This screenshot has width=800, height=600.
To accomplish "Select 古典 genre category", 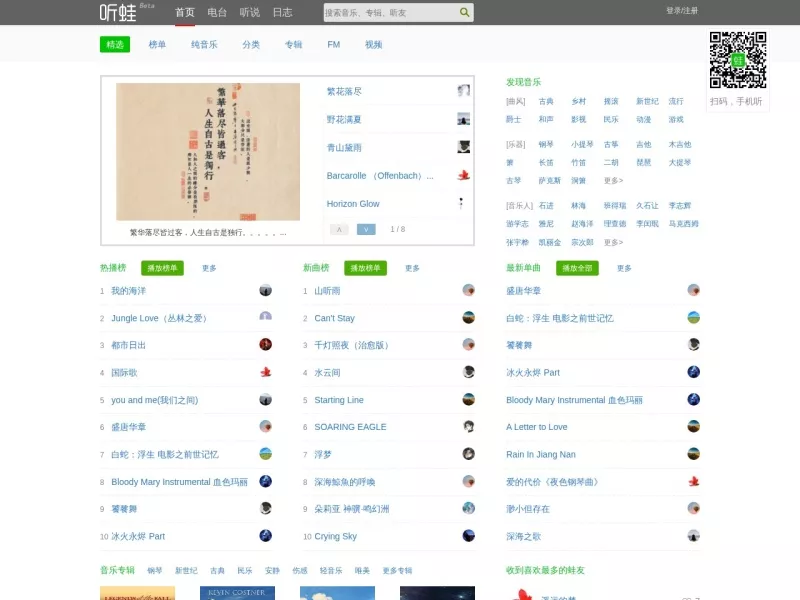I will [x=545, y=101].
